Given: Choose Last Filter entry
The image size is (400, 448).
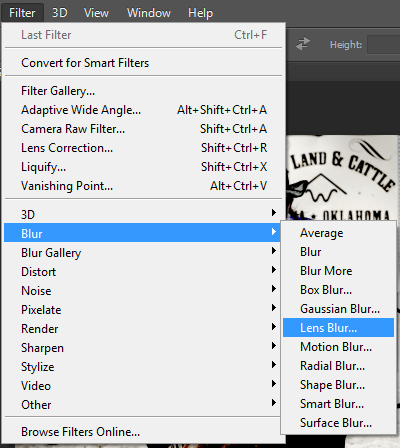Looking at the screenshot, I should [x=143, y=35].
